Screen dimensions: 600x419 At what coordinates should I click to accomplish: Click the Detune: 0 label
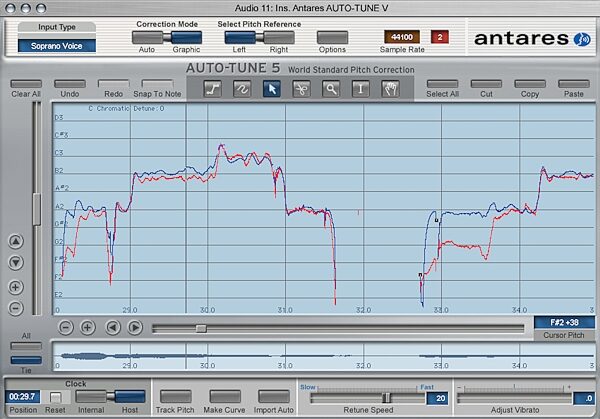point(149,109)
